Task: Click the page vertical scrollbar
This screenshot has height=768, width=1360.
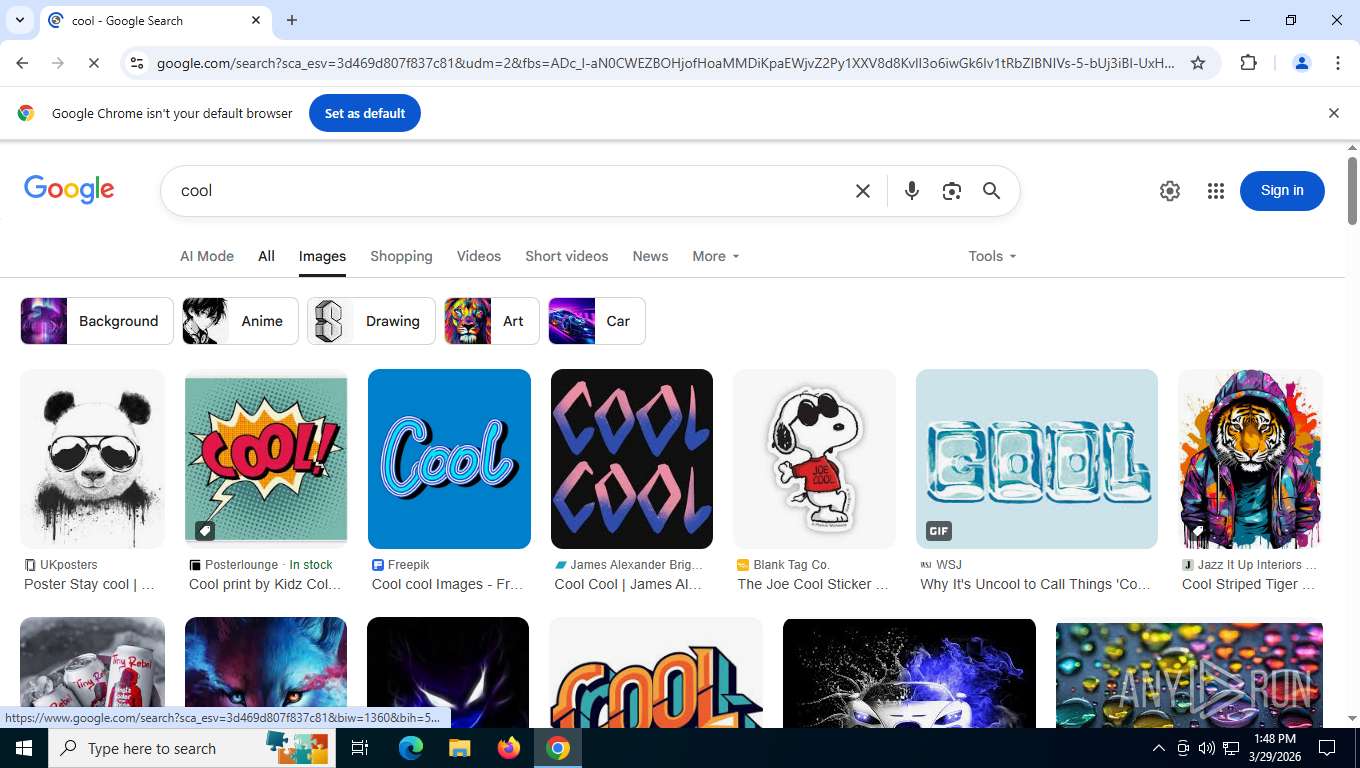Action: pyautogui.click(x=1352, y=191)
